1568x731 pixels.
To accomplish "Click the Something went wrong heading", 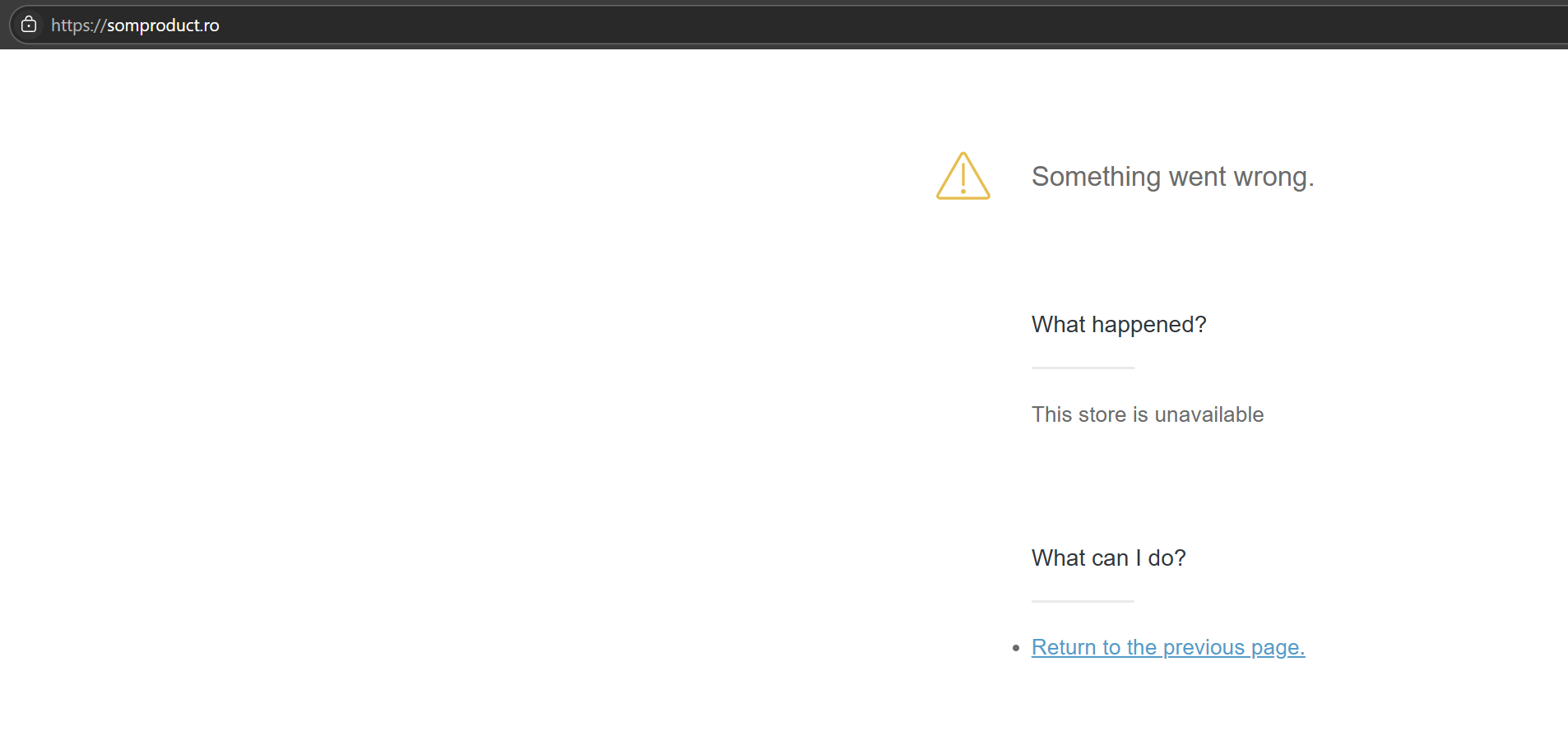I will pos(1172,177).
